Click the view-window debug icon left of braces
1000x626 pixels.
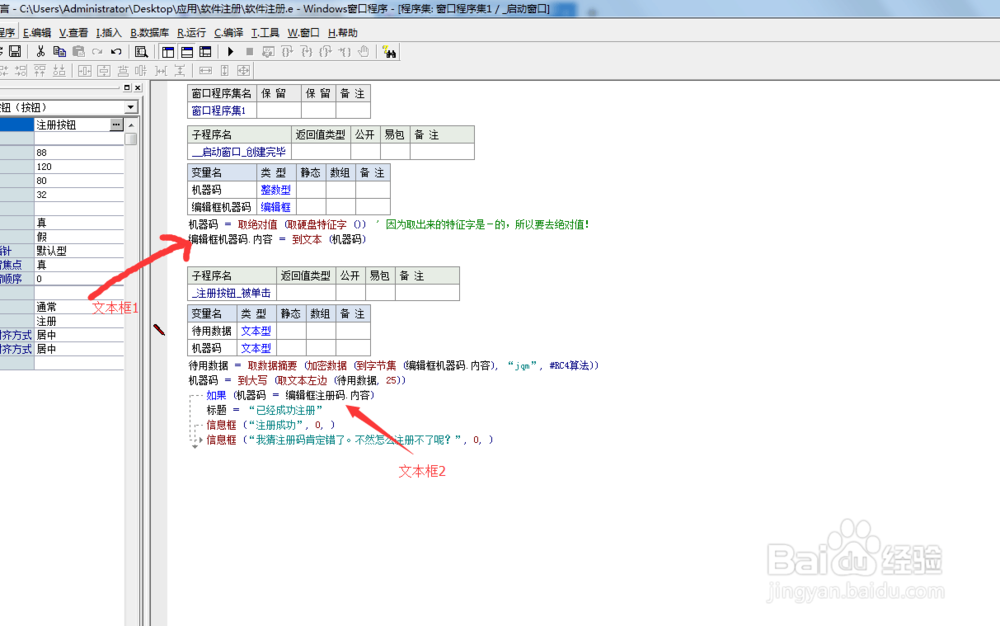coord(268,52)
